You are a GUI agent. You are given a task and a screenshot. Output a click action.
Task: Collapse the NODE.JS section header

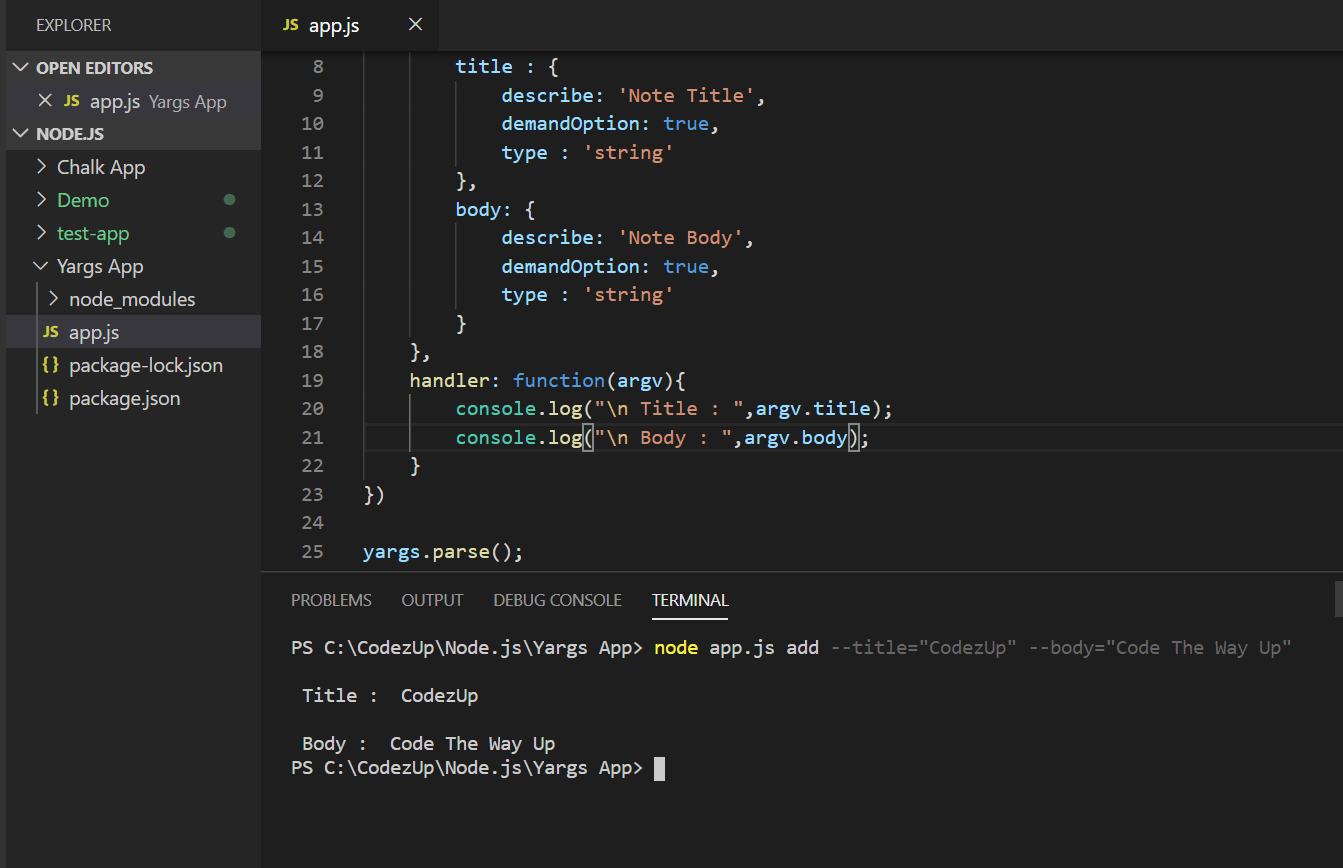[x=21, y=133]
